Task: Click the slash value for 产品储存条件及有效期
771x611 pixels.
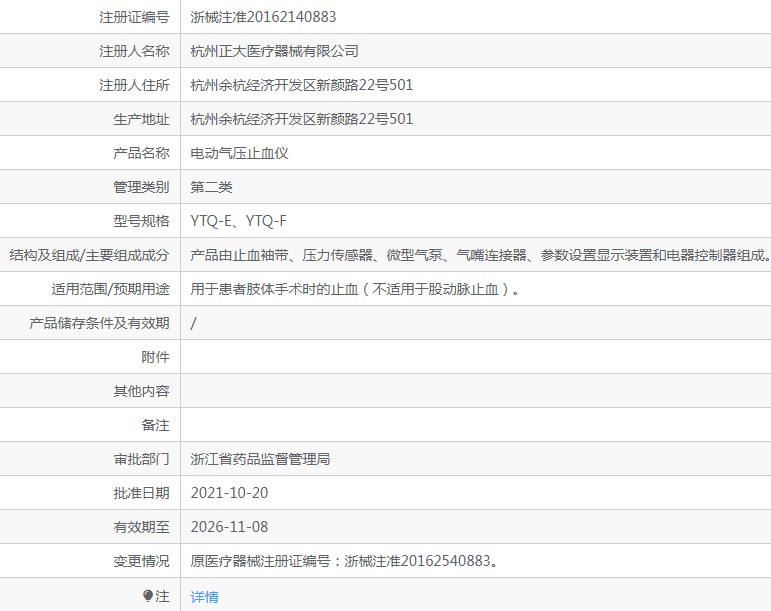Action: click(194, 323)
